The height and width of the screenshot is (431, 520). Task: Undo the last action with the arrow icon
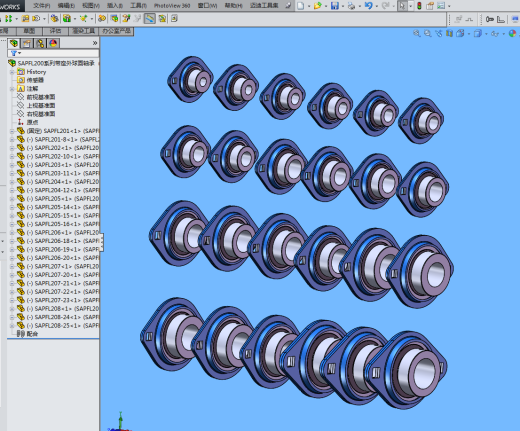point(368,6)
